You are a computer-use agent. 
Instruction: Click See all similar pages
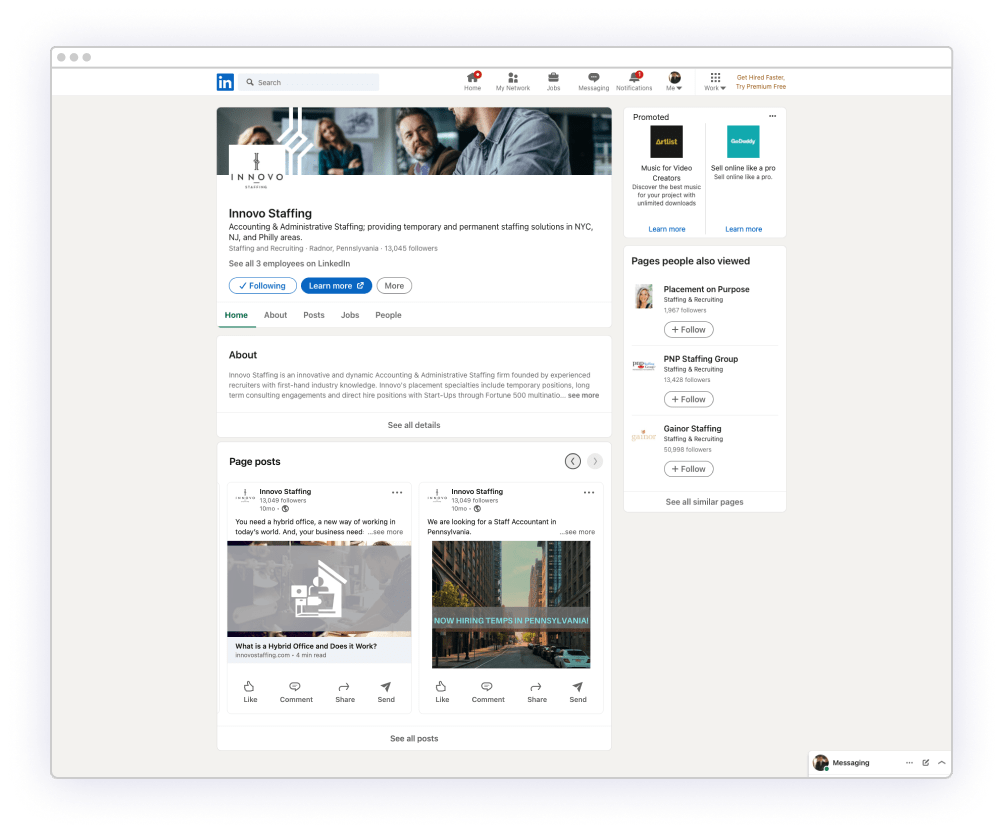point(704,502)
